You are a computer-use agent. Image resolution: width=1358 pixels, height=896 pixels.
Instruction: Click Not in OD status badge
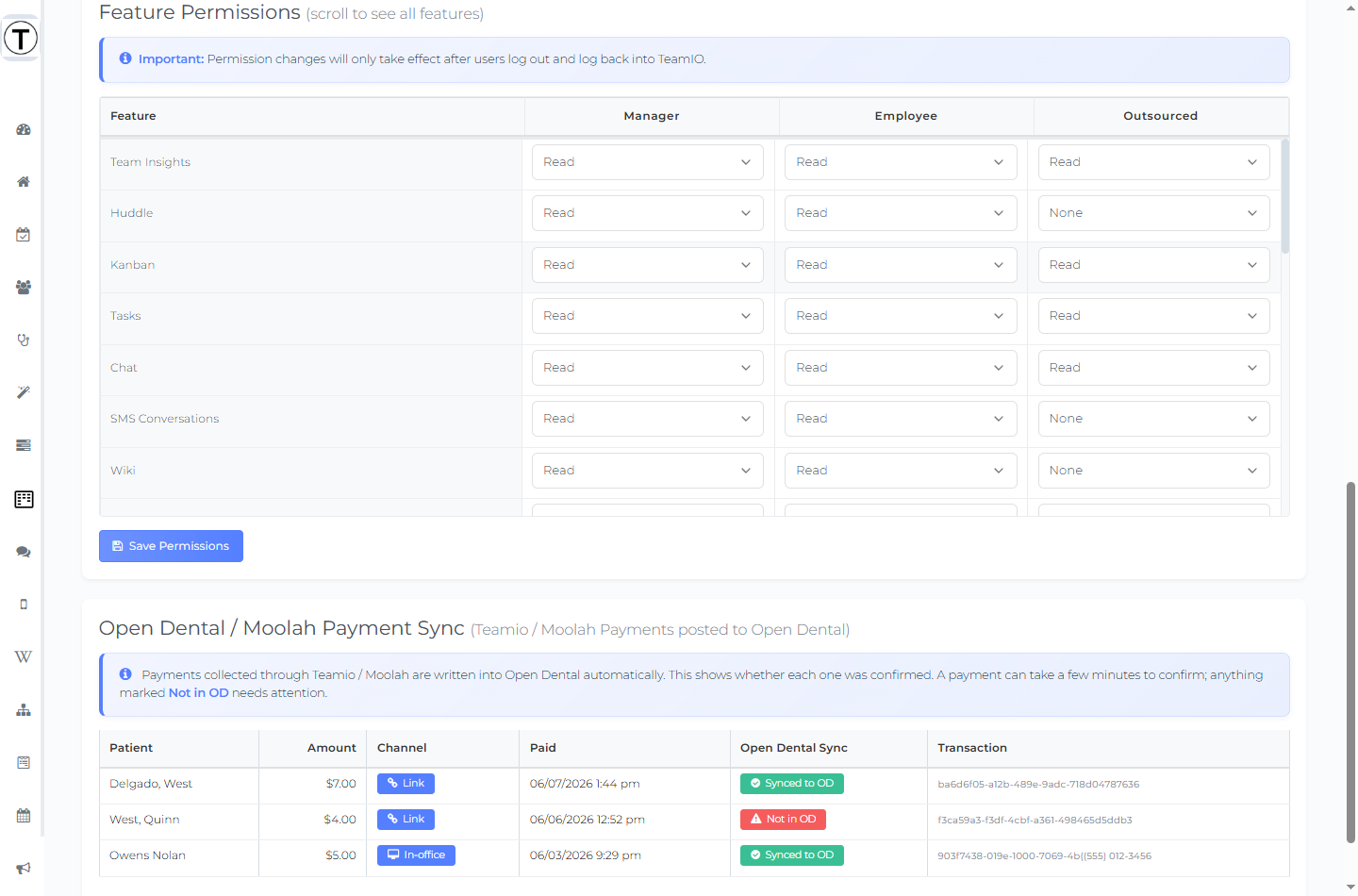point(783,820)
